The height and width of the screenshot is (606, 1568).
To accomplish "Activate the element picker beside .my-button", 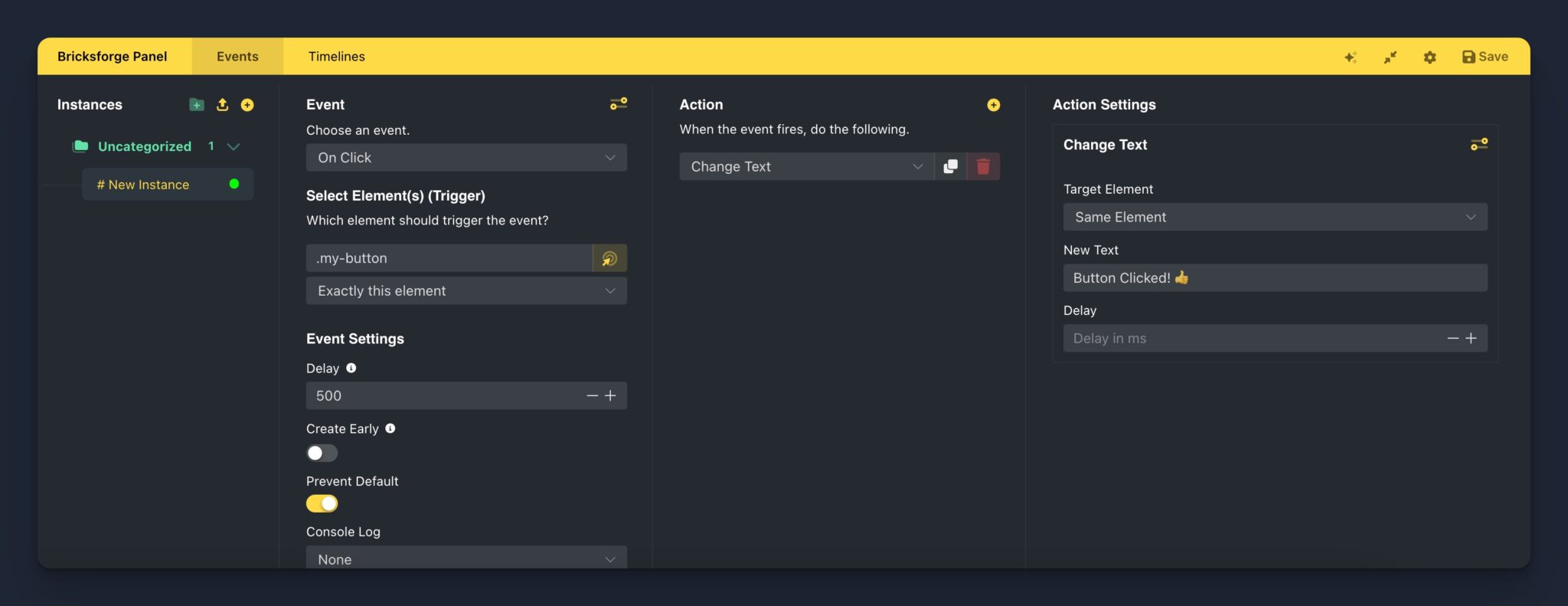I will coord(609,258).
